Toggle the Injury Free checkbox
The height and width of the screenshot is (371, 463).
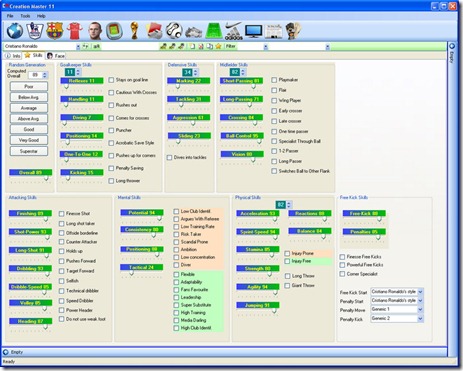(287, 261)
